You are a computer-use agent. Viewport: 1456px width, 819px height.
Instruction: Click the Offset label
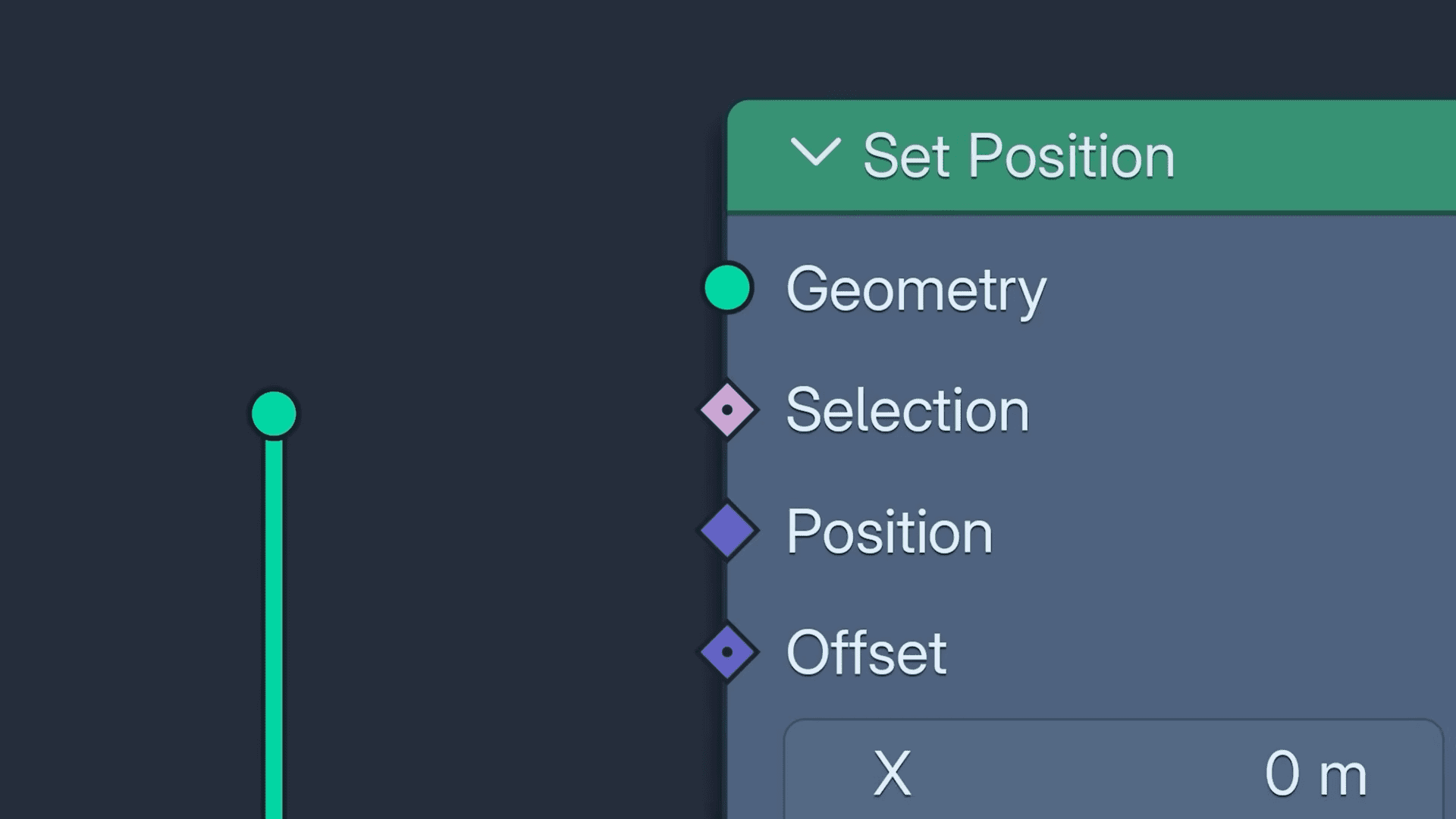click(x=864, y=652)
